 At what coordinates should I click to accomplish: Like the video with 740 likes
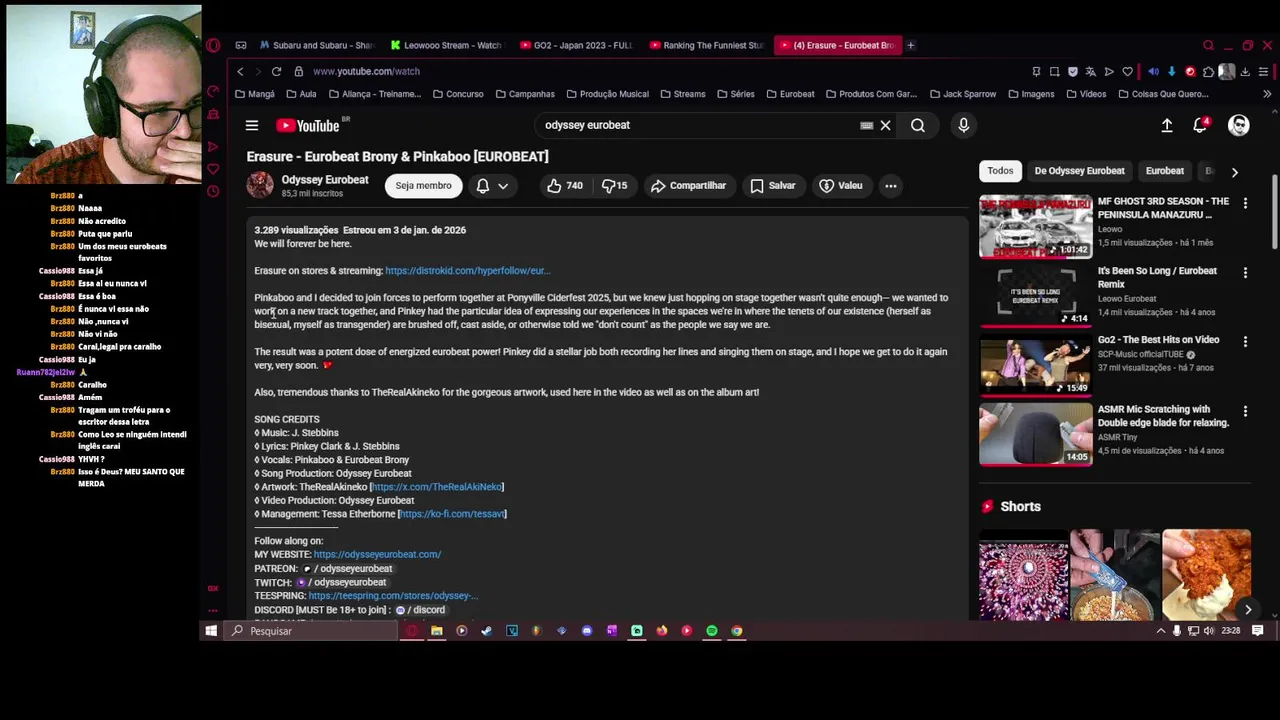click(564, 186)
